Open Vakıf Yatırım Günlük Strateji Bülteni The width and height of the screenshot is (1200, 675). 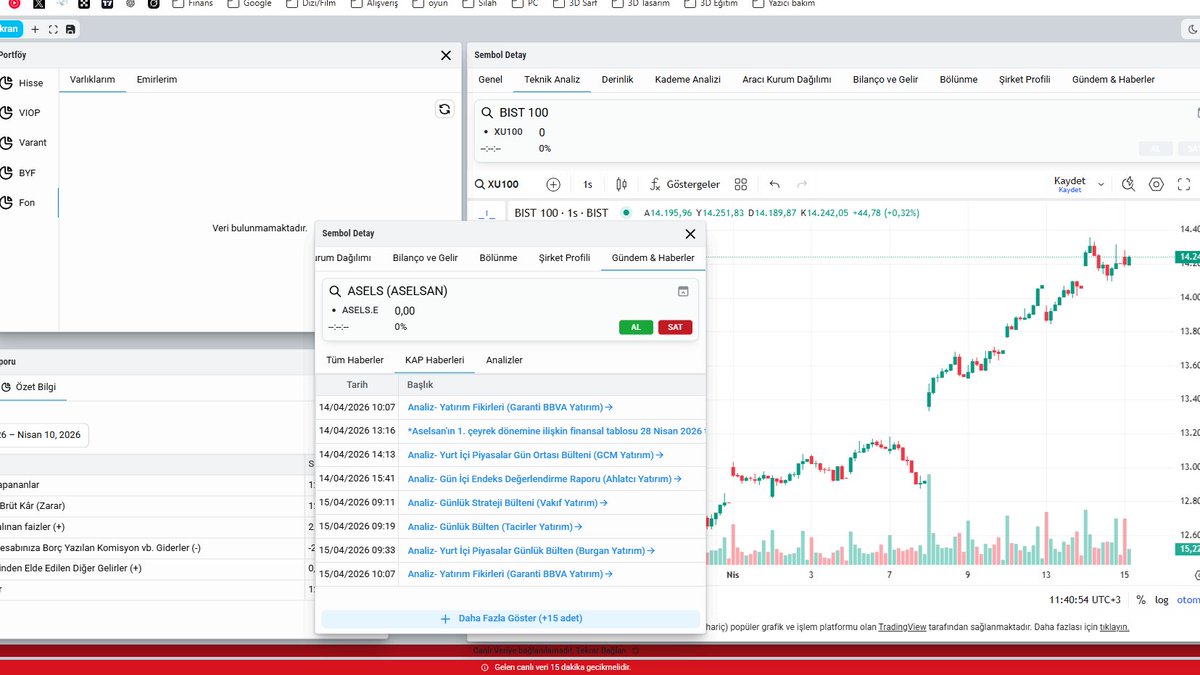[508, 503]
